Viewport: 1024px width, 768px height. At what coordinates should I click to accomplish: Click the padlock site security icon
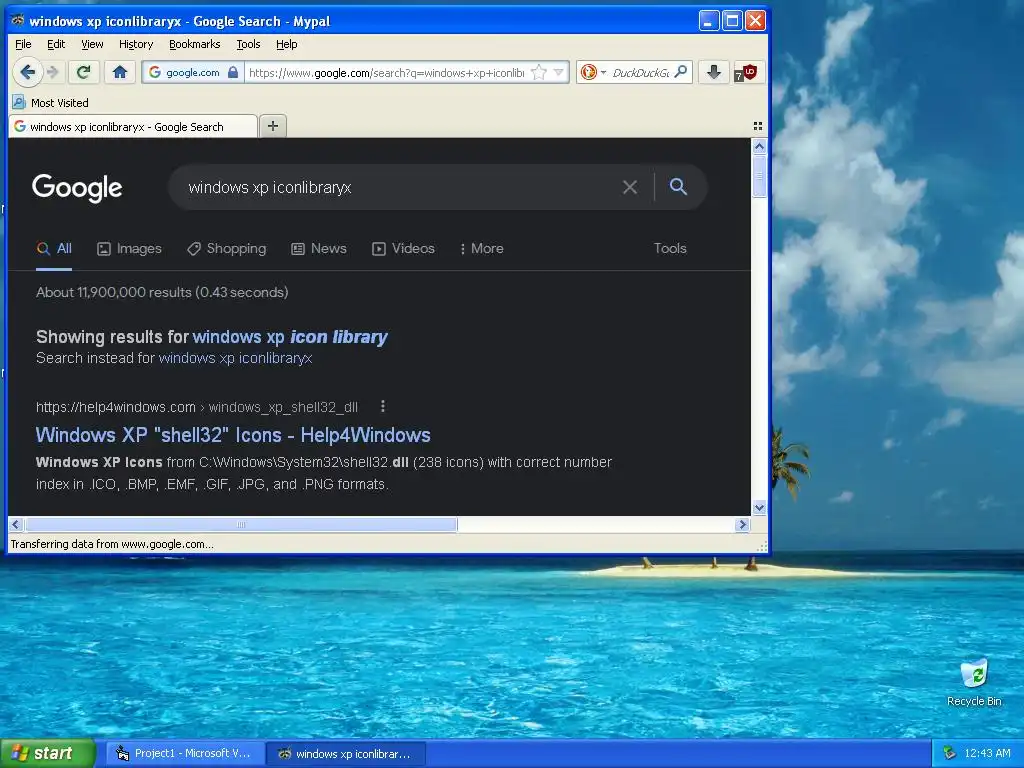[x=233, y=72]
